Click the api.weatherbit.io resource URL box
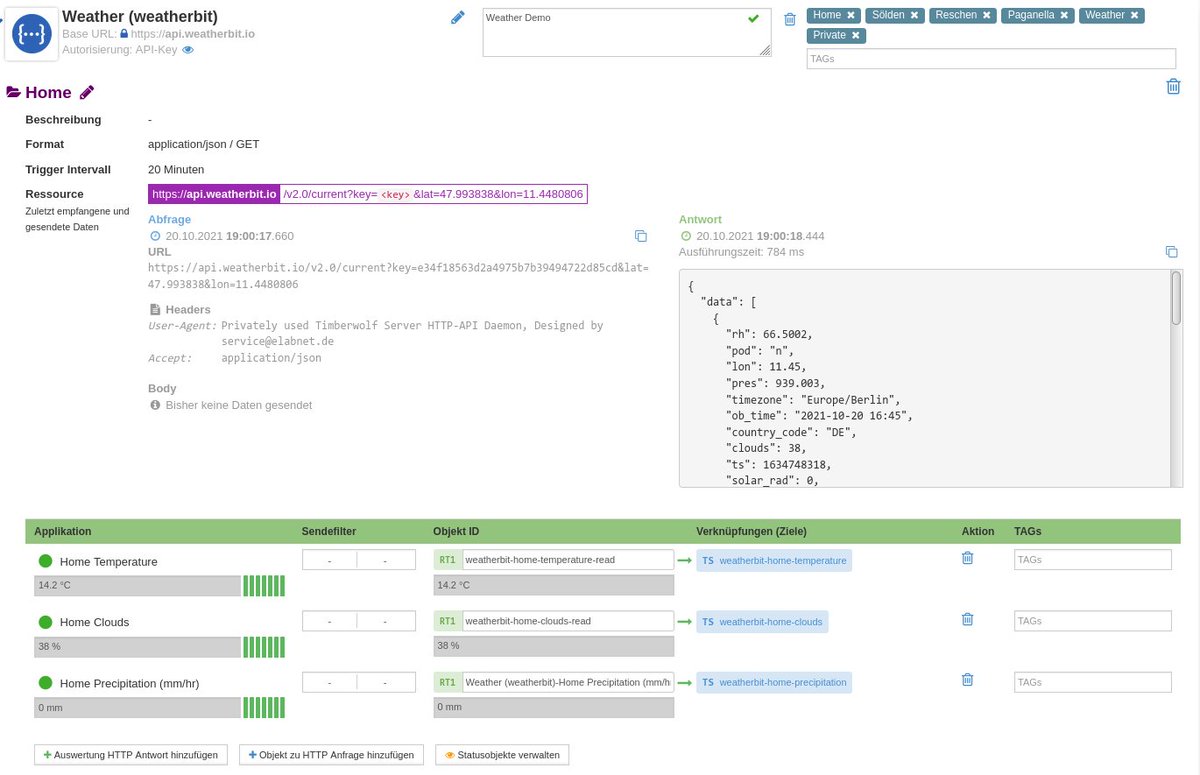 [368, 194]
